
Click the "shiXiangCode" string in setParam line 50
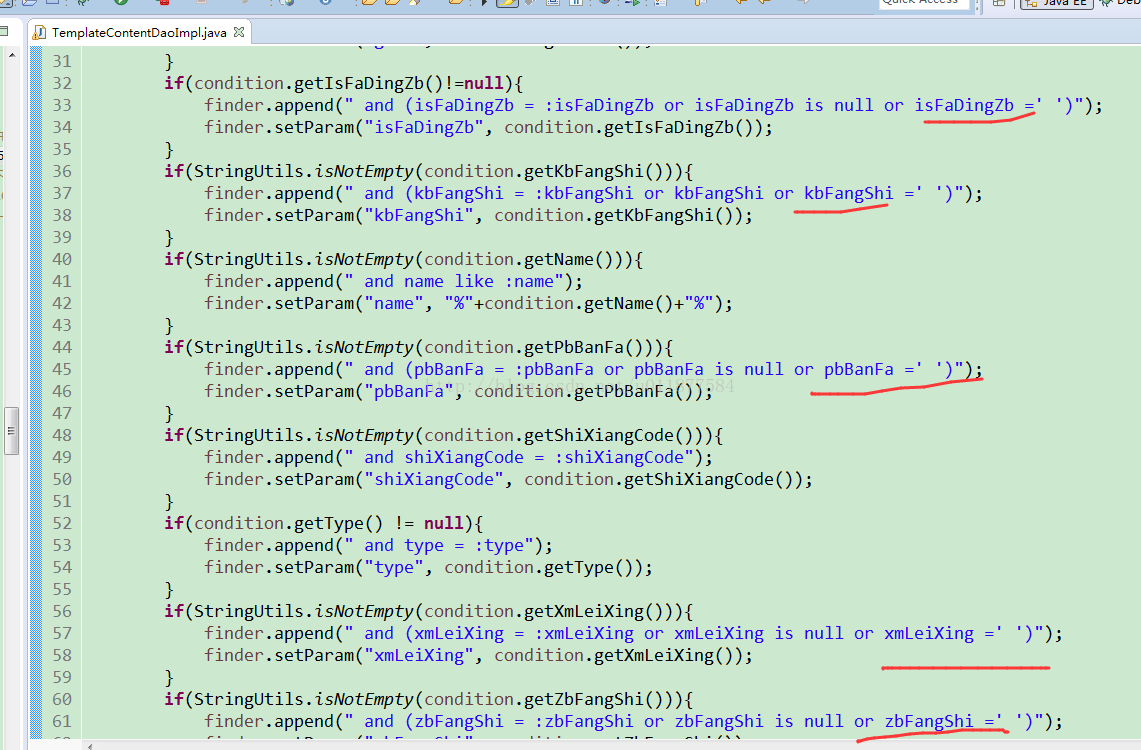434,479
